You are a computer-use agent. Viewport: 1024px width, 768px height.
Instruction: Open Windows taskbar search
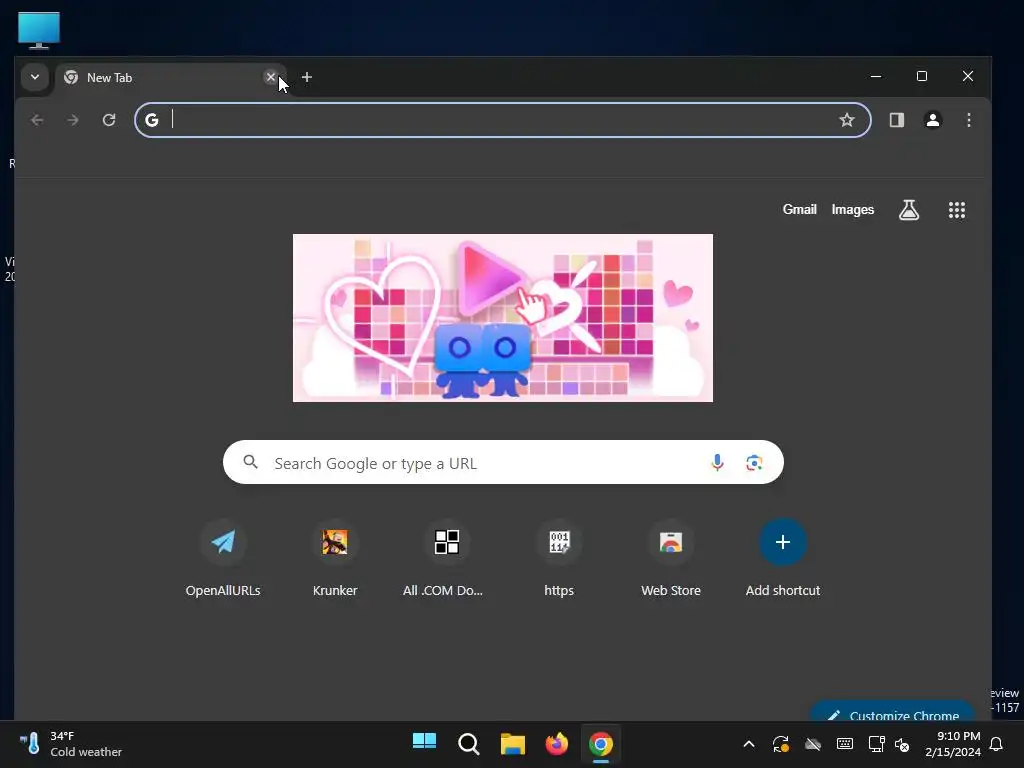(x=468, y=743)
